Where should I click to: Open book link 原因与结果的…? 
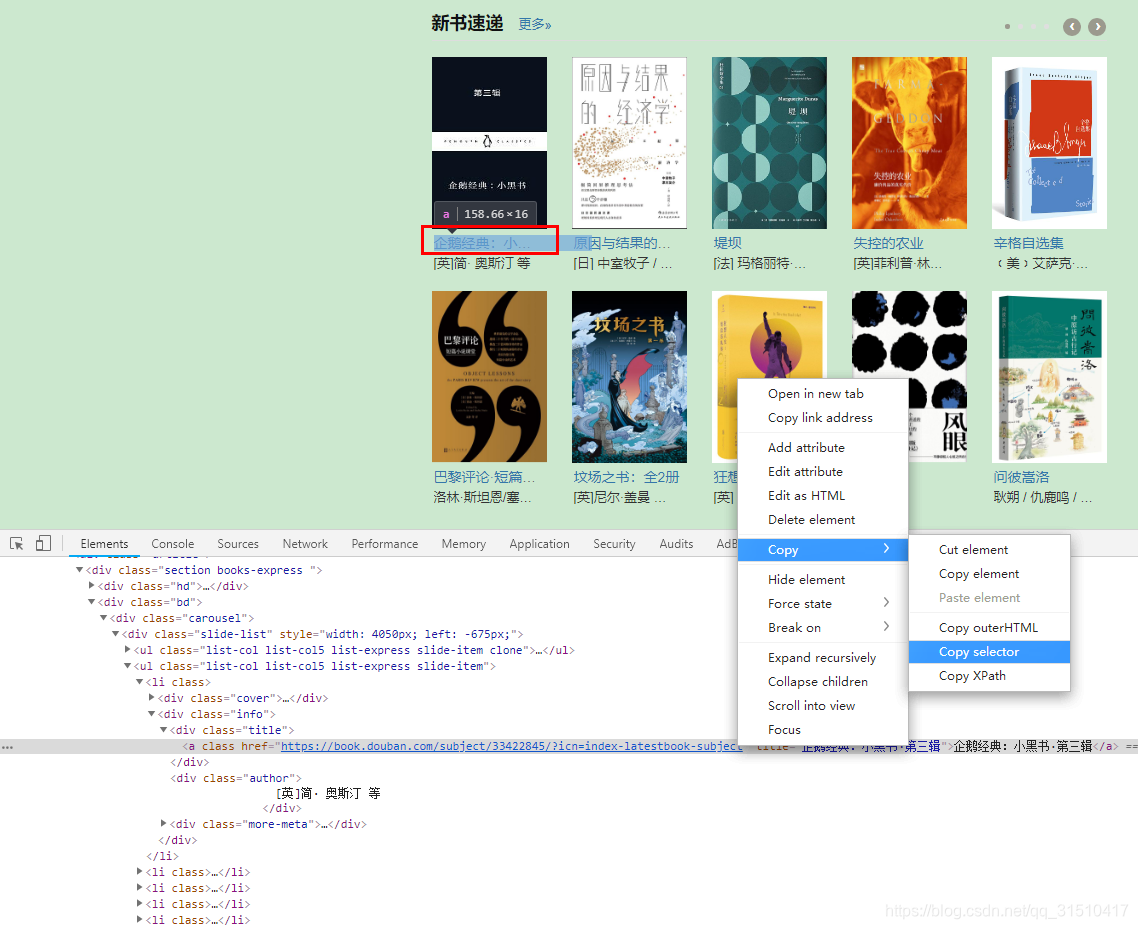(622, 243)
